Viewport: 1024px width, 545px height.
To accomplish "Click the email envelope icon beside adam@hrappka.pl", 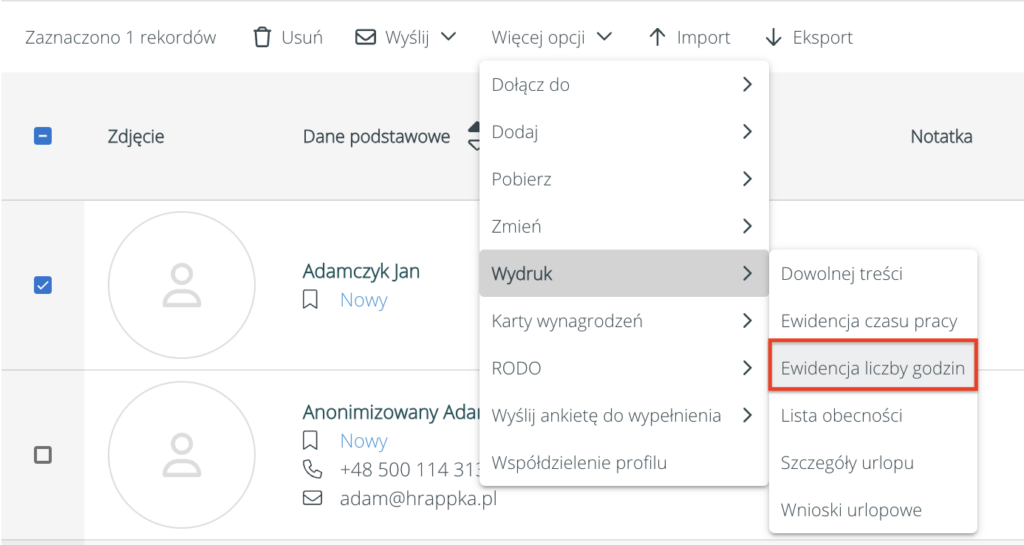I will tap(312, 497).
